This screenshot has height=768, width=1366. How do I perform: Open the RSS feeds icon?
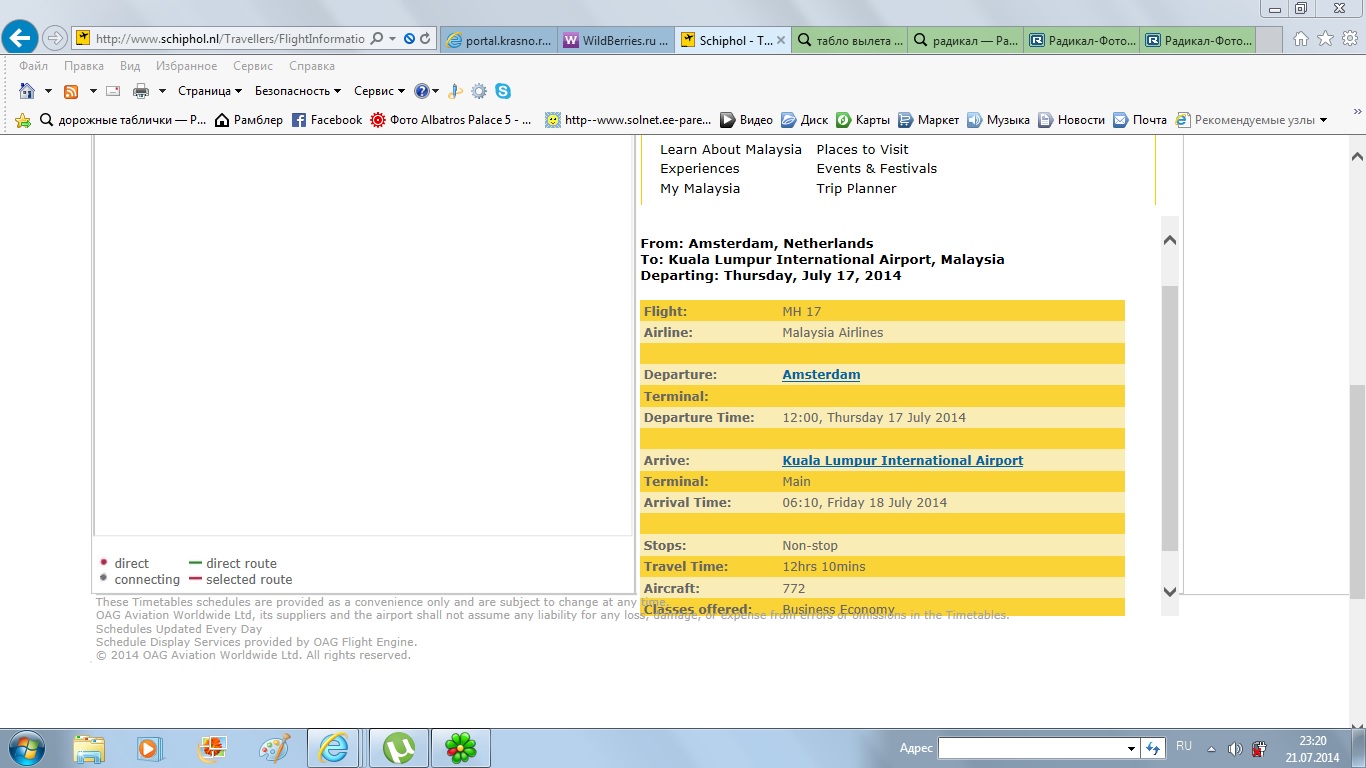(x=71, y=91)
